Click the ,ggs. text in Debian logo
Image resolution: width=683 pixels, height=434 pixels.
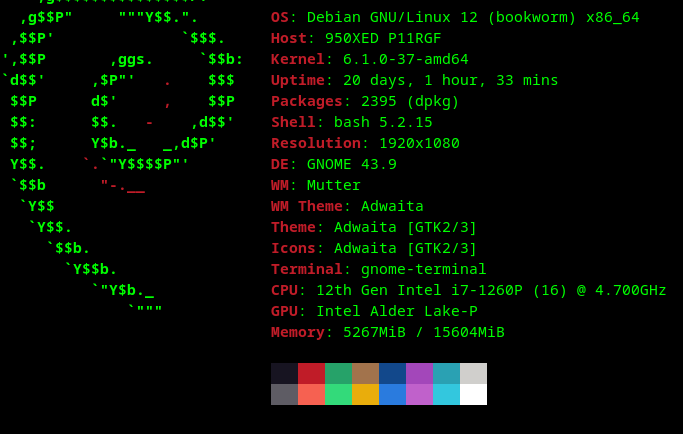132,60
